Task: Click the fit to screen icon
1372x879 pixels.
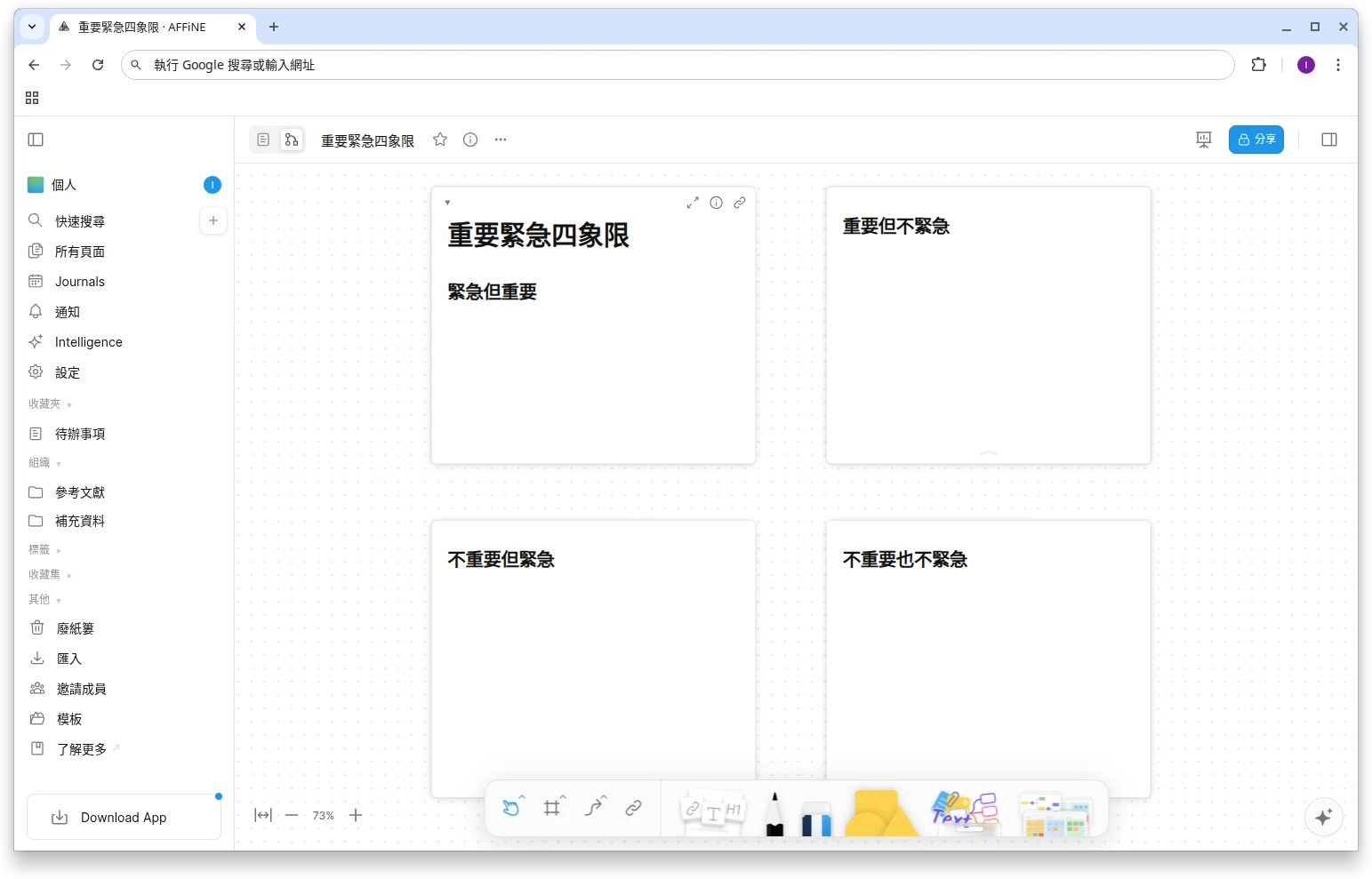Action: [263, 815]
